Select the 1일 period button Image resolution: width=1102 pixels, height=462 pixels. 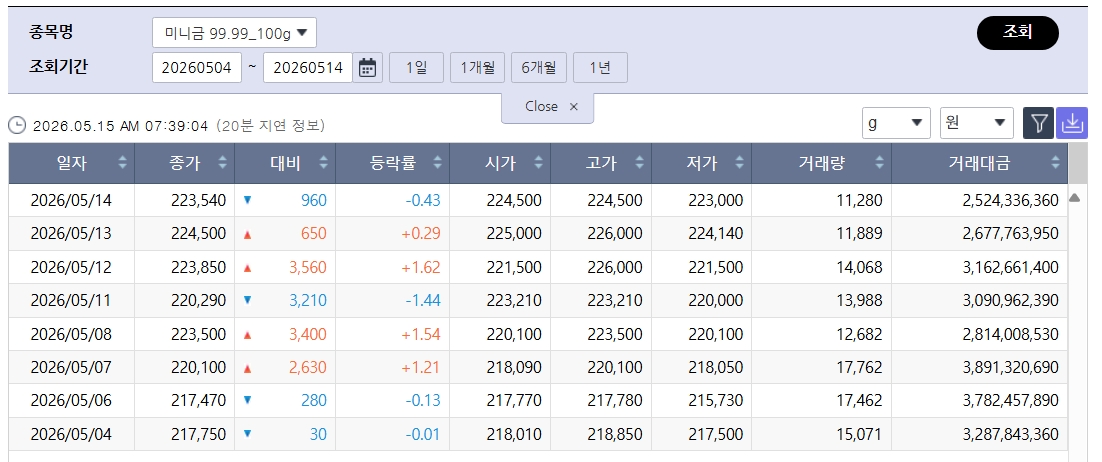[x=417, y=68]
